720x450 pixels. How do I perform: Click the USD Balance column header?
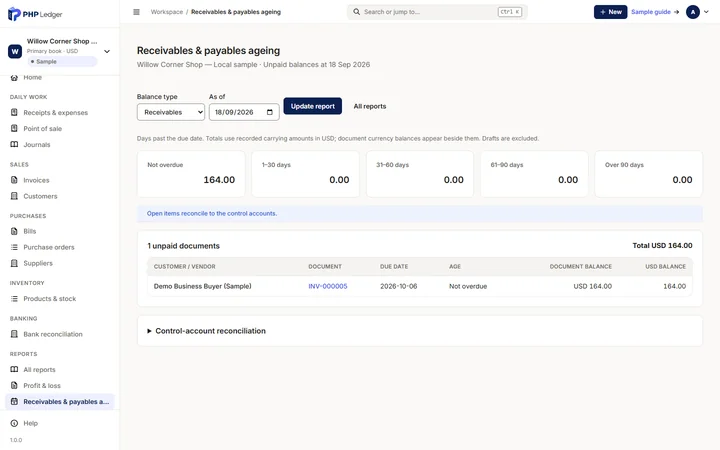665,266
